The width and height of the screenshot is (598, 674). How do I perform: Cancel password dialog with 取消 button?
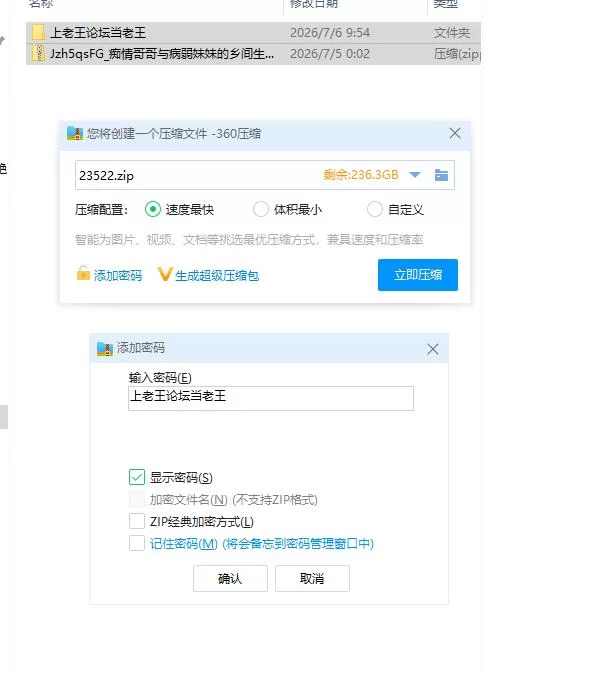pyautogui.click(x=312, y=579)
